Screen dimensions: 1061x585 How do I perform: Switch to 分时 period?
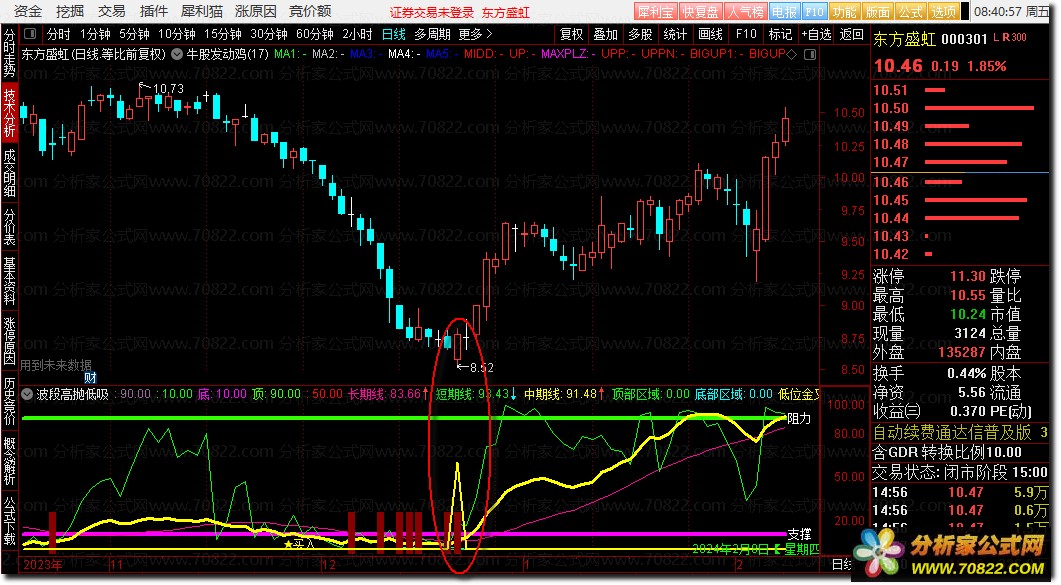pos(58,34)
